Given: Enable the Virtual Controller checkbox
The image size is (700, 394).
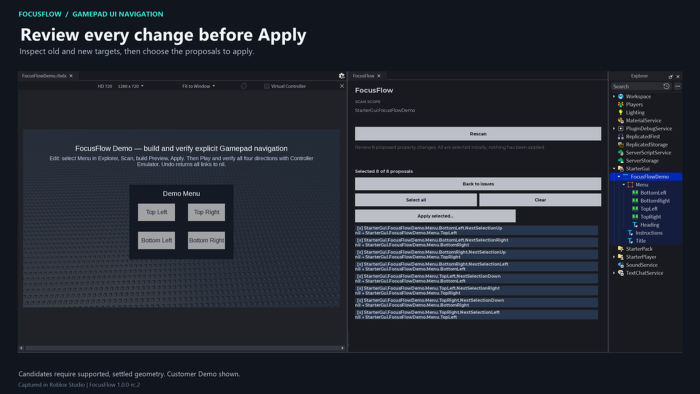Looking at the screenshot, I should click(x=267, y=86).
